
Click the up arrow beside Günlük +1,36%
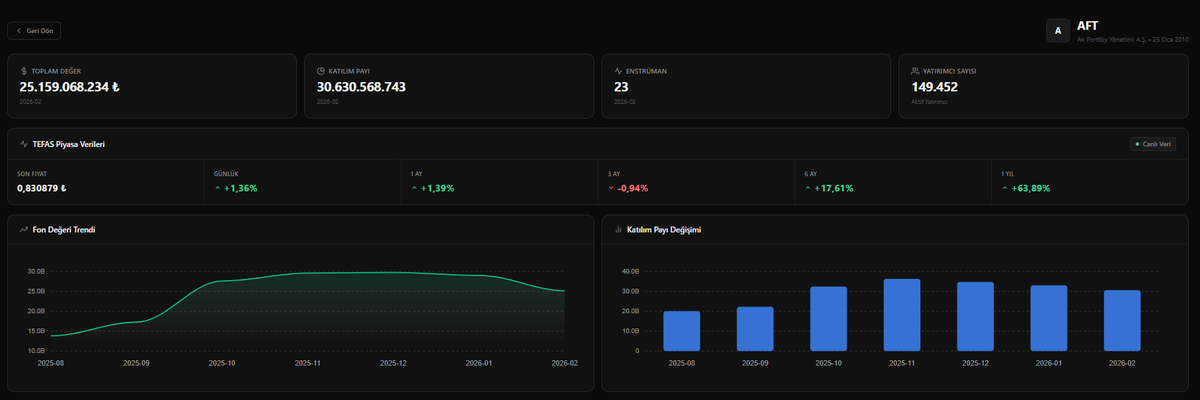[217, 188]
